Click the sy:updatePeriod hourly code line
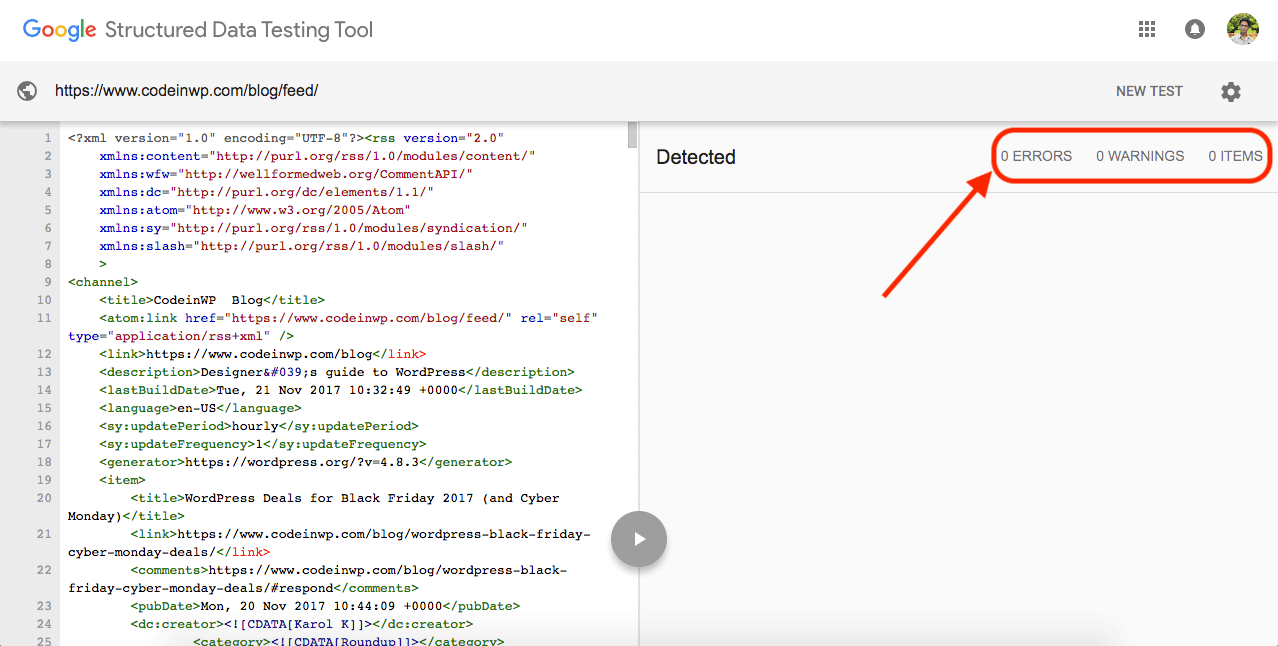This screenshot has height=646, width=1278. click(x=258, y=426)
